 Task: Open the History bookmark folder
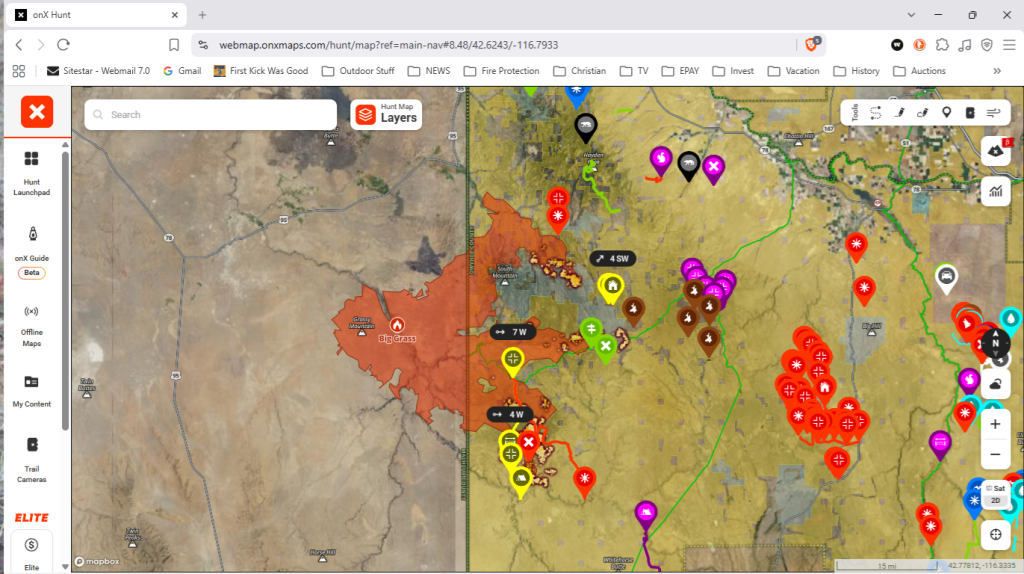pyautogui.click(x=857, y=71)
